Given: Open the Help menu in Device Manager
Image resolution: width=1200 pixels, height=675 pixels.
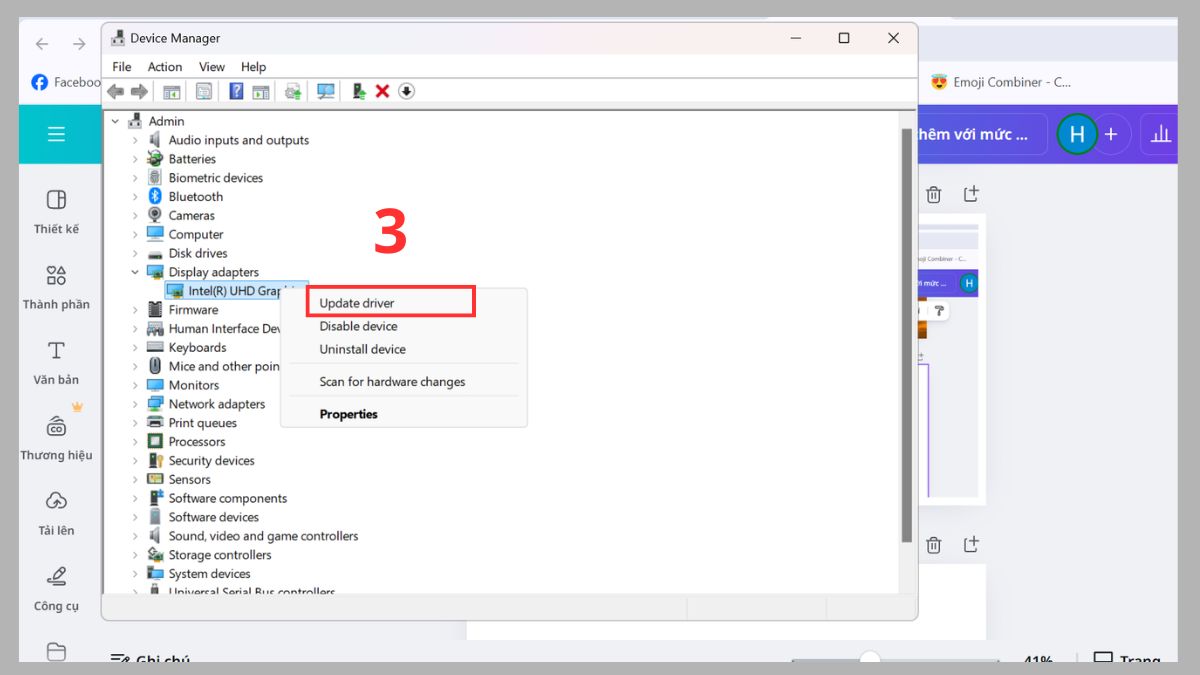Looking at the screenshot, I should pos(253,67).
